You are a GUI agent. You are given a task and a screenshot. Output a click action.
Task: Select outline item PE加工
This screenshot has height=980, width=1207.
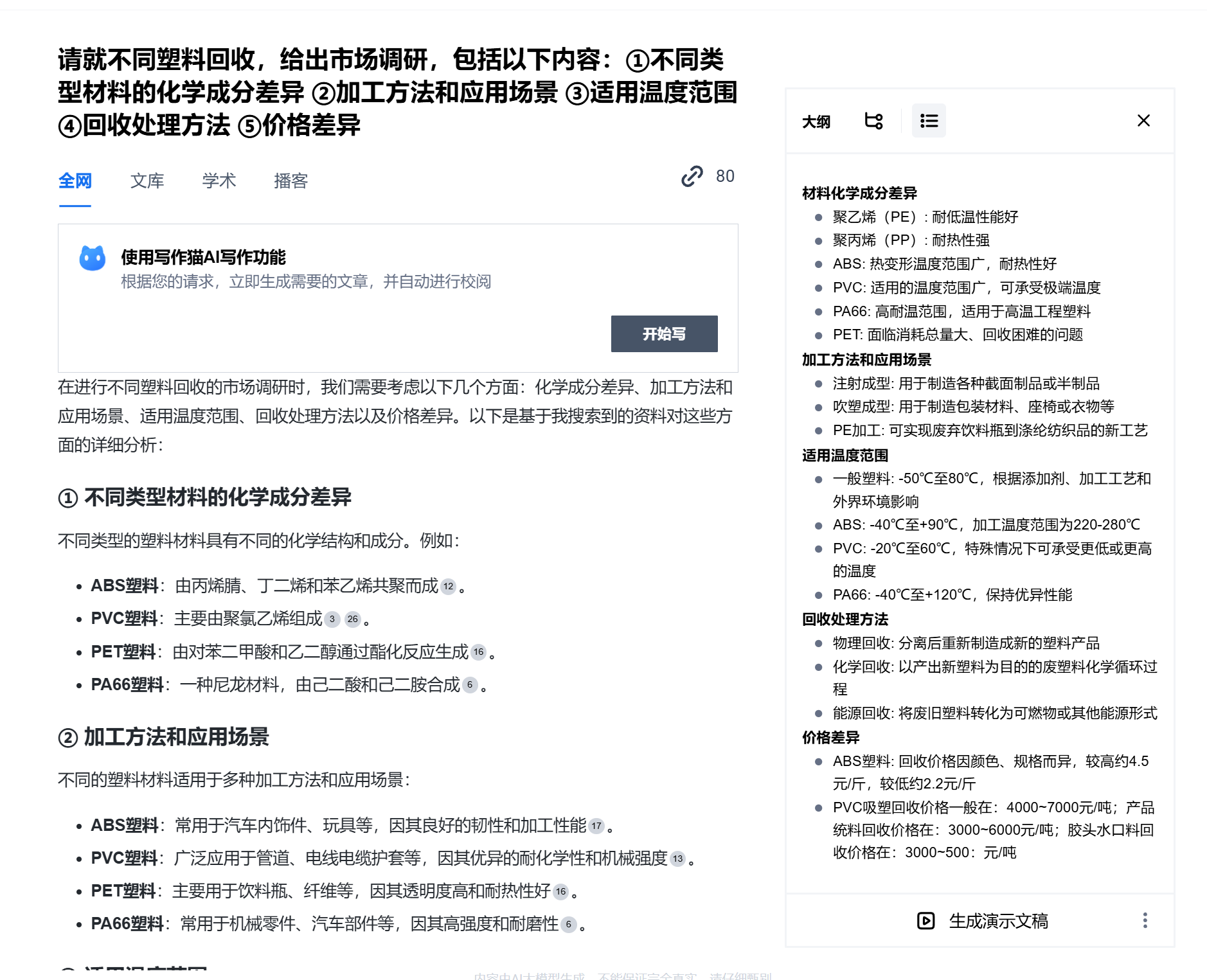pyautogui.click(x=990, y=430)
